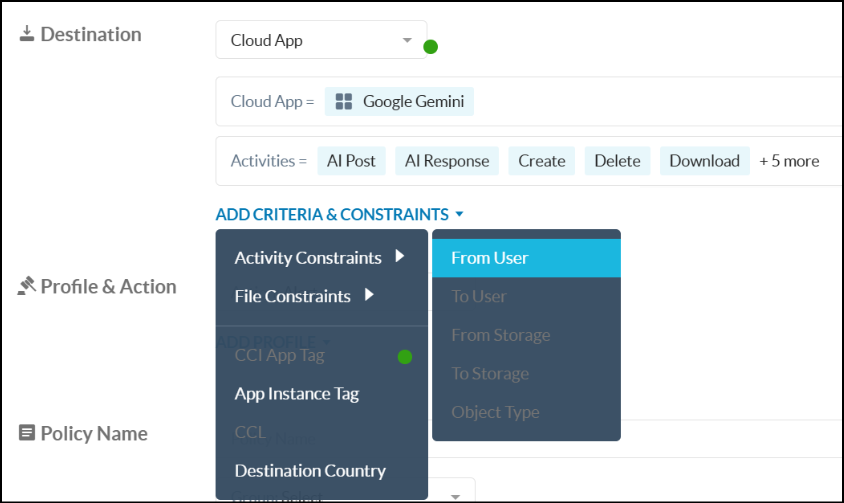
Task: Click the Profile & Action section heading
Action: click(x=109, y=287)
